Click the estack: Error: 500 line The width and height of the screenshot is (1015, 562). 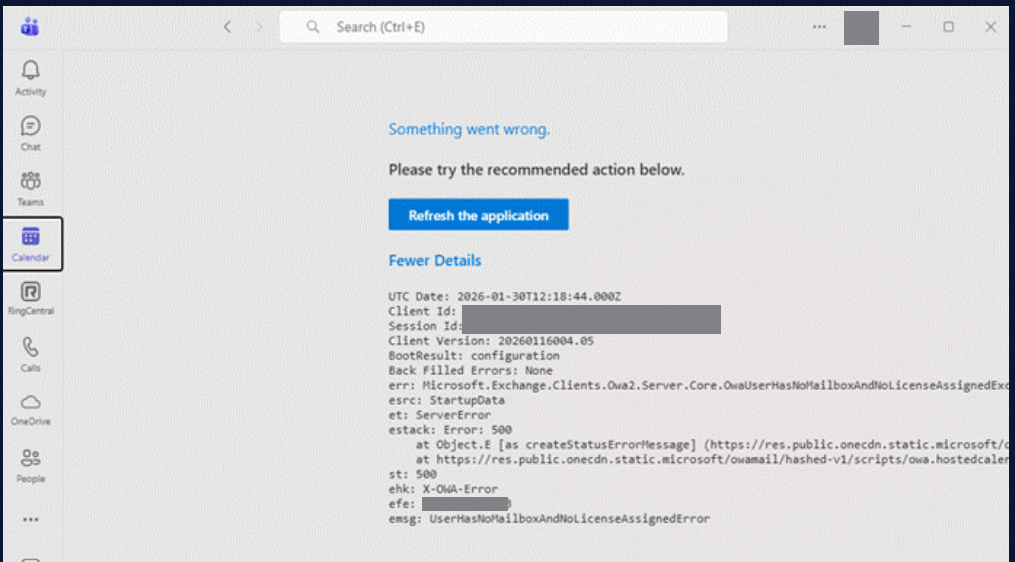click(x=450, y=430)
